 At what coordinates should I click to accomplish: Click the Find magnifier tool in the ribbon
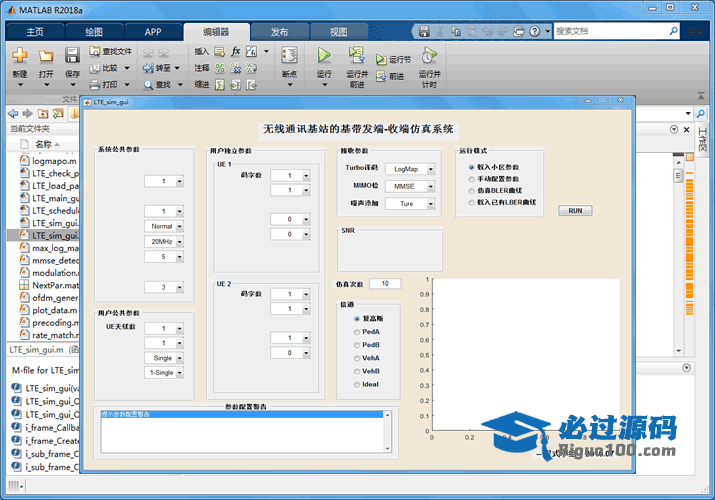tap(149, 85)
